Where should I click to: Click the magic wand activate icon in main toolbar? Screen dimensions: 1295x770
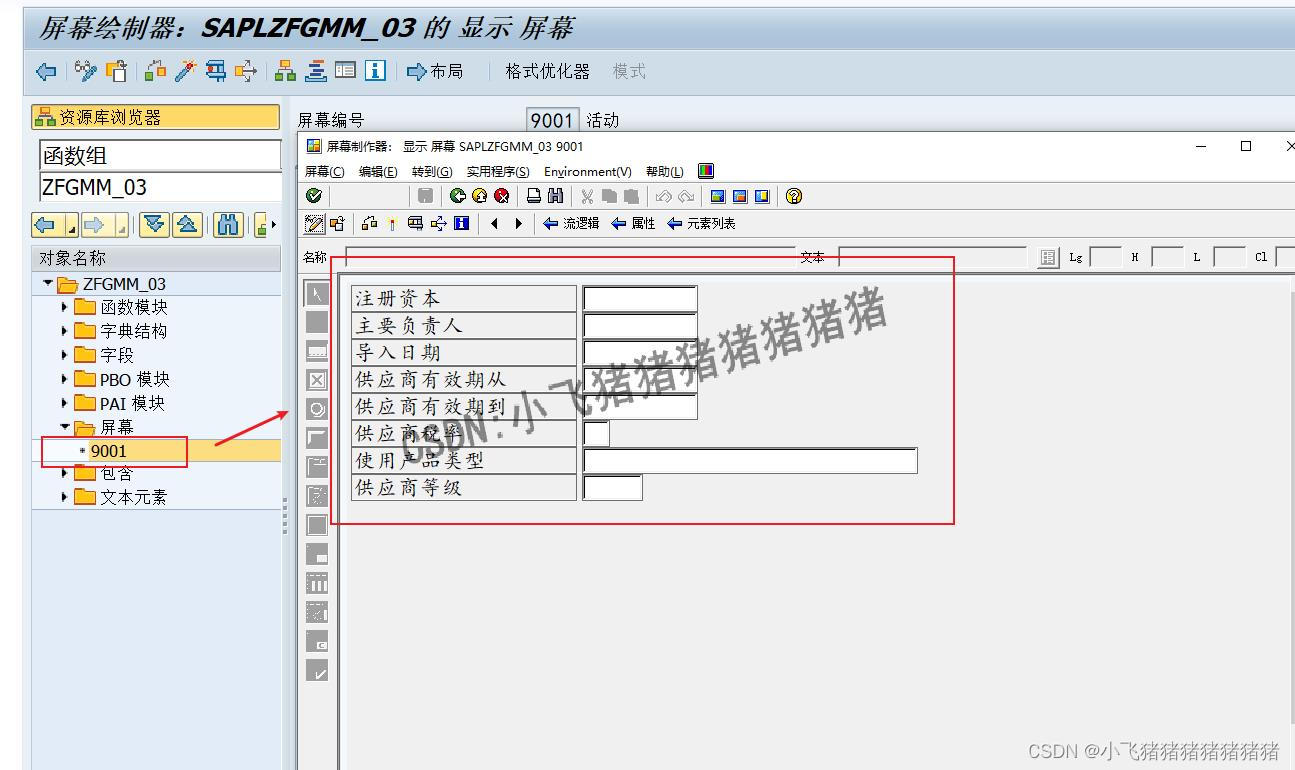tap(186, 71)
